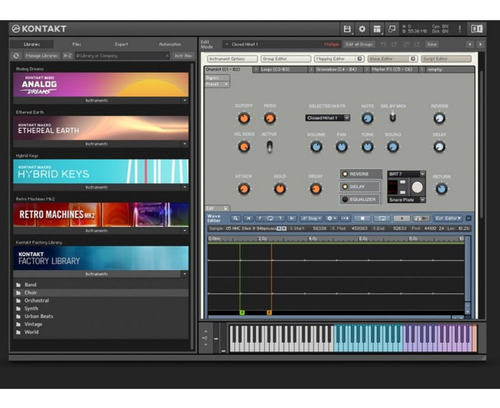
Task: Click the refresh libraries icon
Action: (16, 56)
